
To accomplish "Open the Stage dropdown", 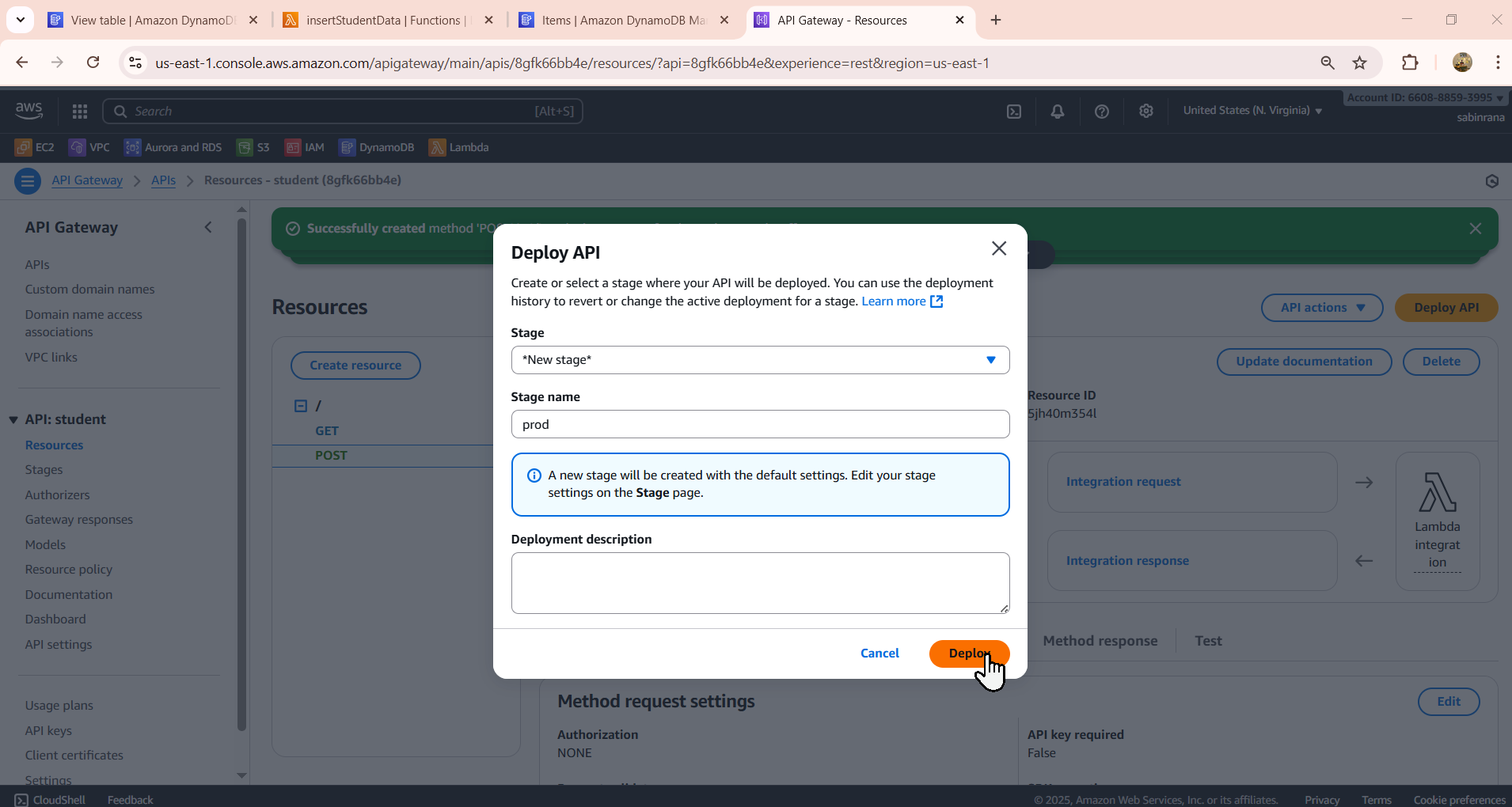I will click(x=760, y=360).
